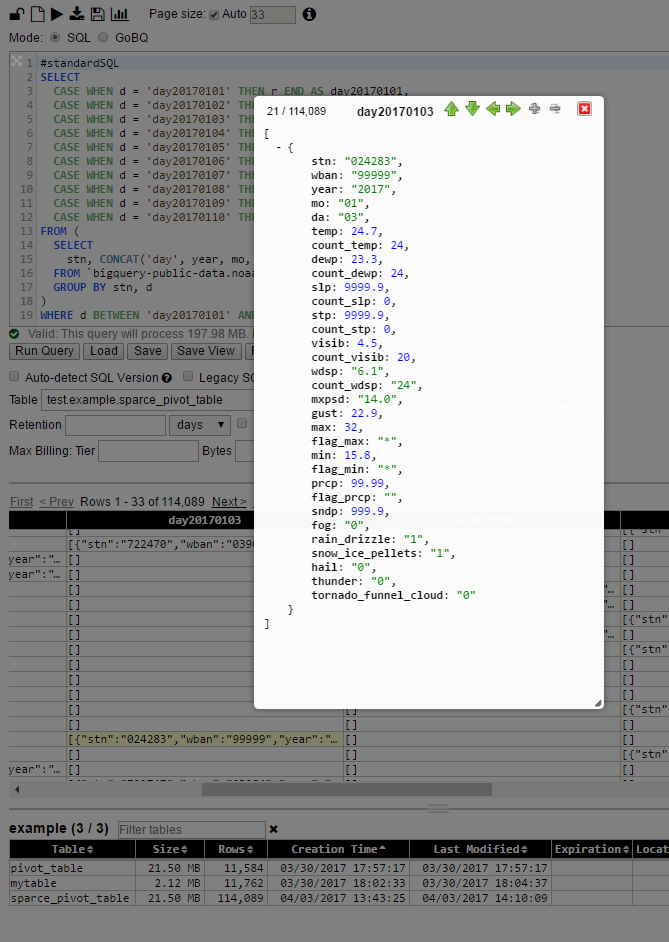The width and height of the screenshot is (669, 942).
Task: Go to First results page
Action: tap(22, 502)
